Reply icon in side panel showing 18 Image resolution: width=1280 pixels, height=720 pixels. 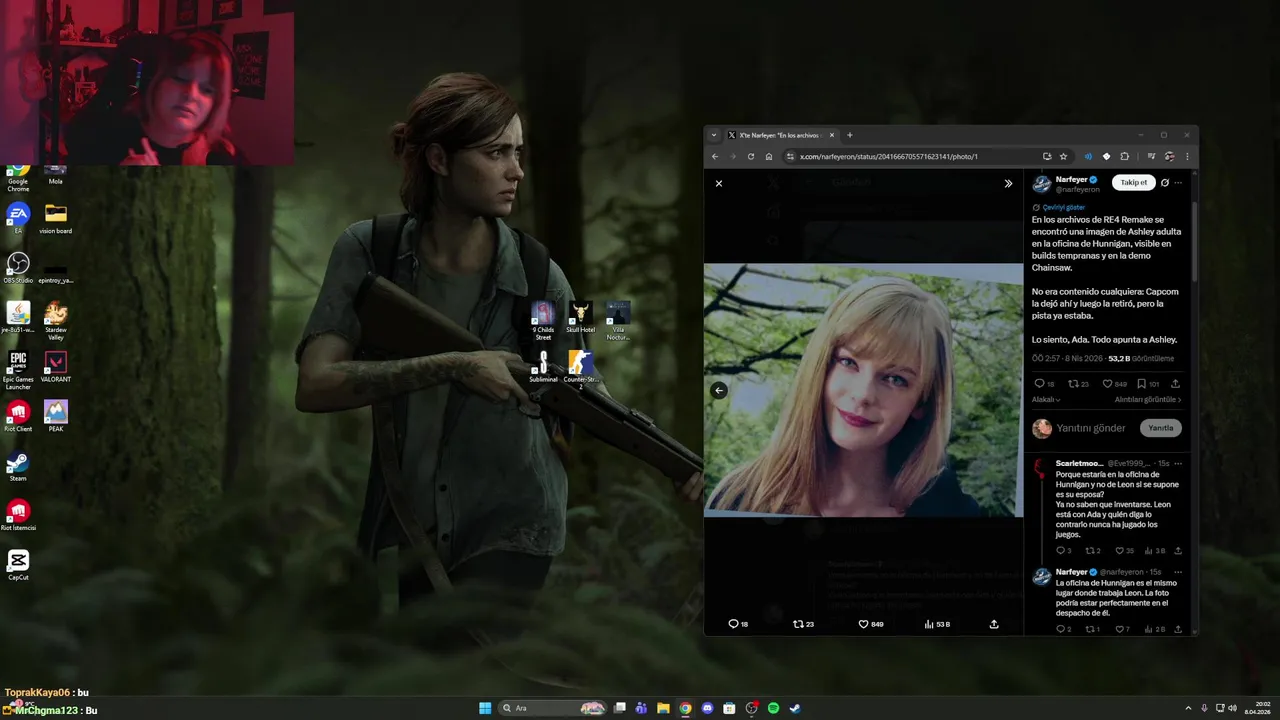[1044, 384]
